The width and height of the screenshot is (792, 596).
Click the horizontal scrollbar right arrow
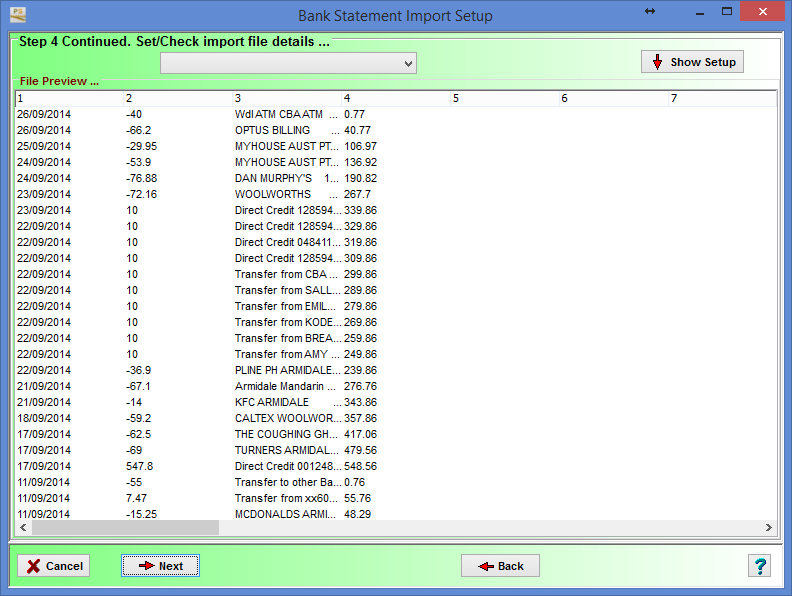768,527
